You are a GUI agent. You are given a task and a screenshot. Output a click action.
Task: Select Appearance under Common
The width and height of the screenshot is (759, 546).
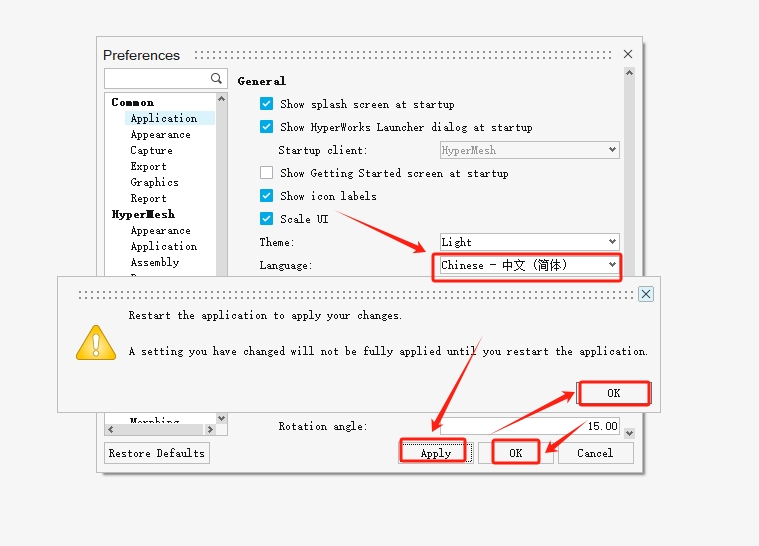coord(160,134)
